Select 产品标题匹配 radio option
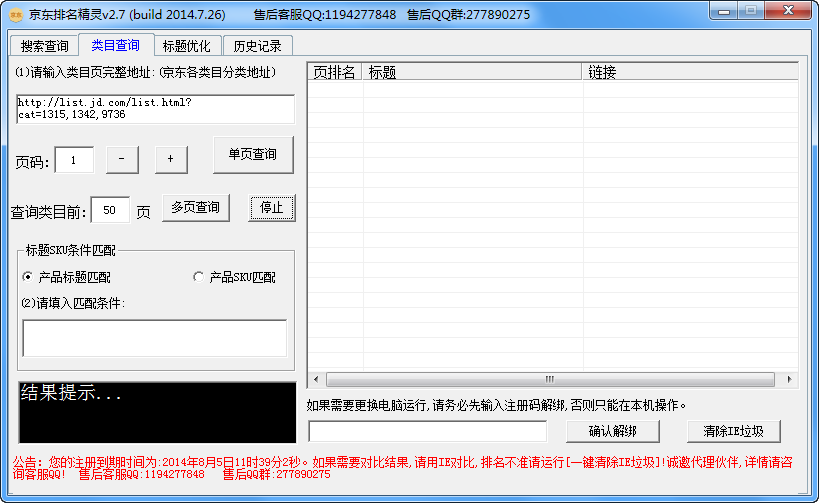Screen dimensions: 819x503 pos(67,277)
